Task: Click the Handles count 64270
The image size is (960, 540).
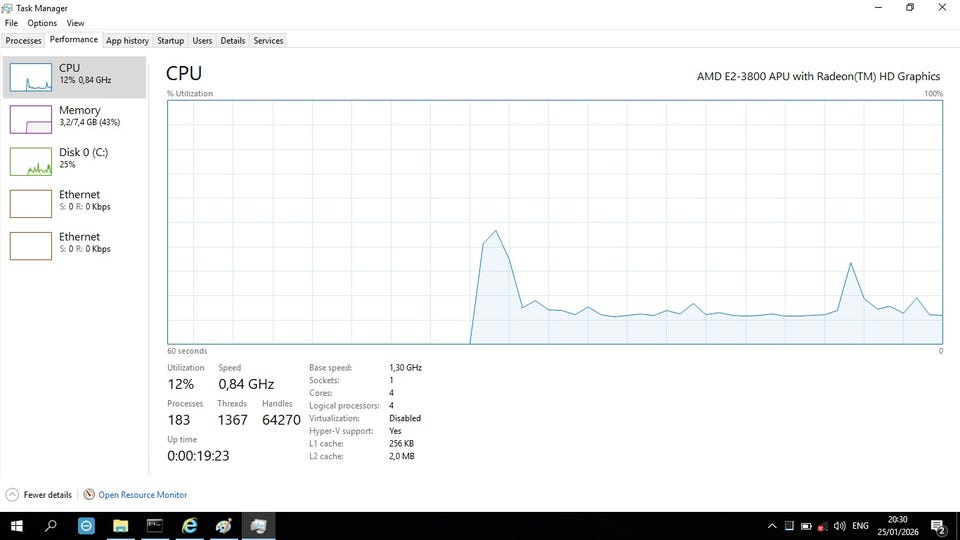Action: click(x=282, y=420)
